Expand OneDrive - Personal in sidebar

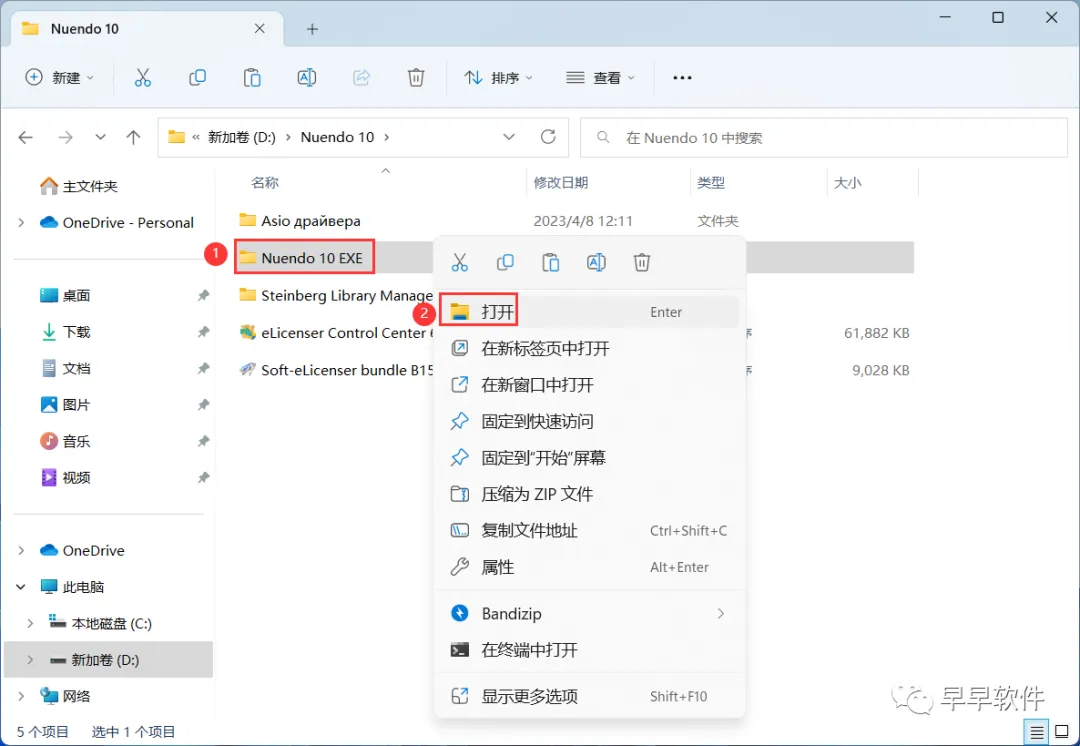click(x=21, y=222)
